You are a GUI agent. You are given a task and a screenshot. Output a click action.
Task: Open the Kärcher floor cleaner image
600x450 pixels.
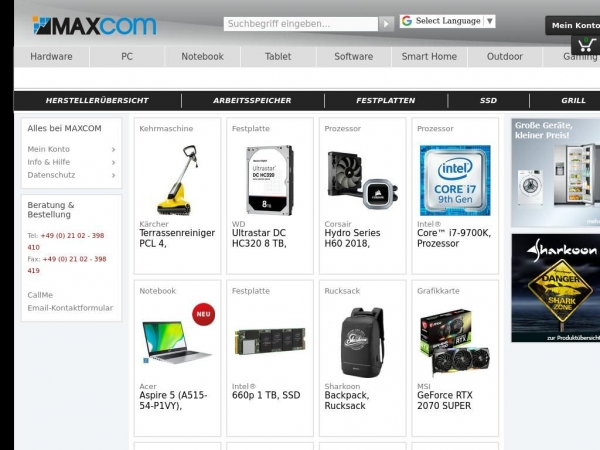178,180
